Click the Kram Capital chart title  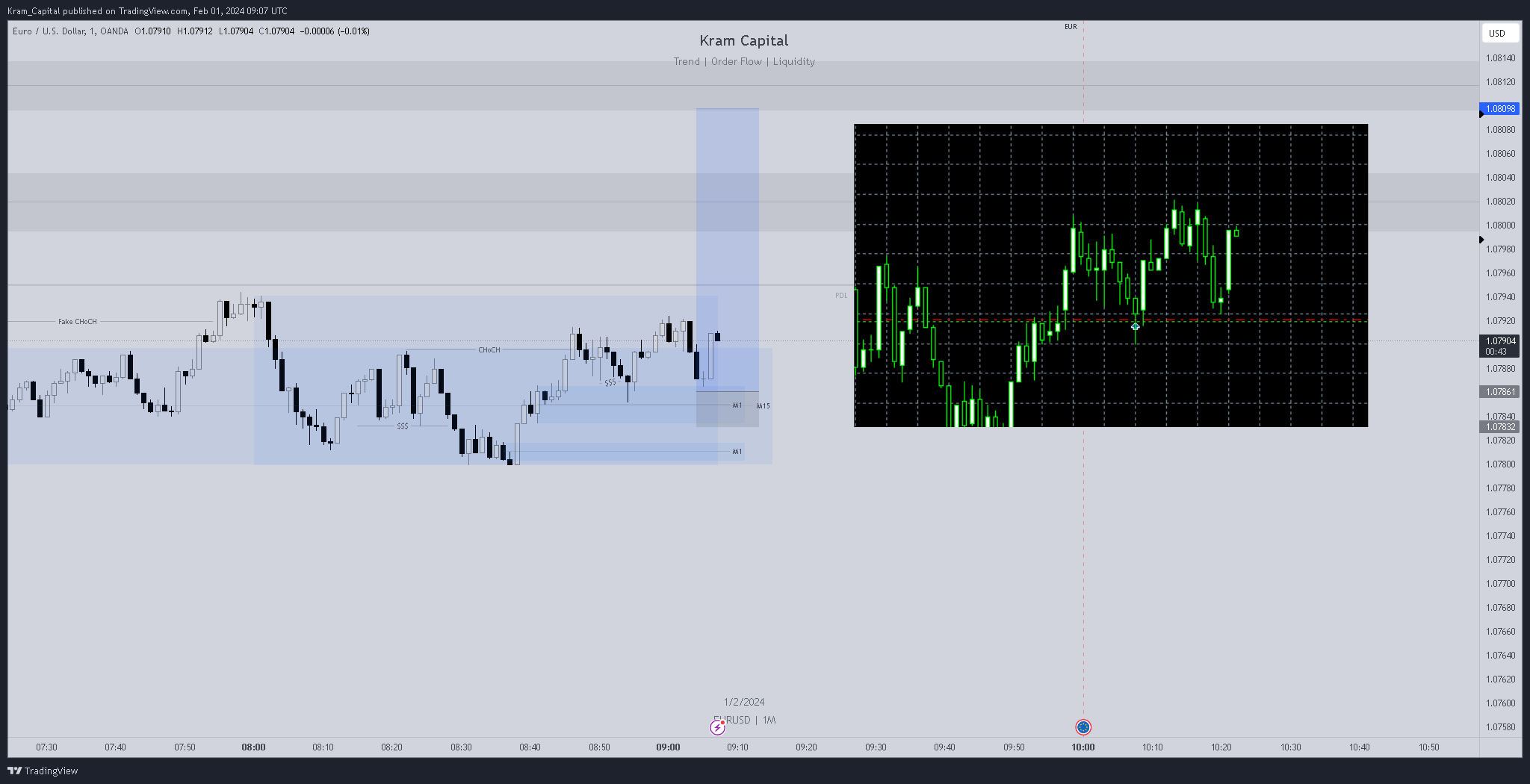click(744, 41)
